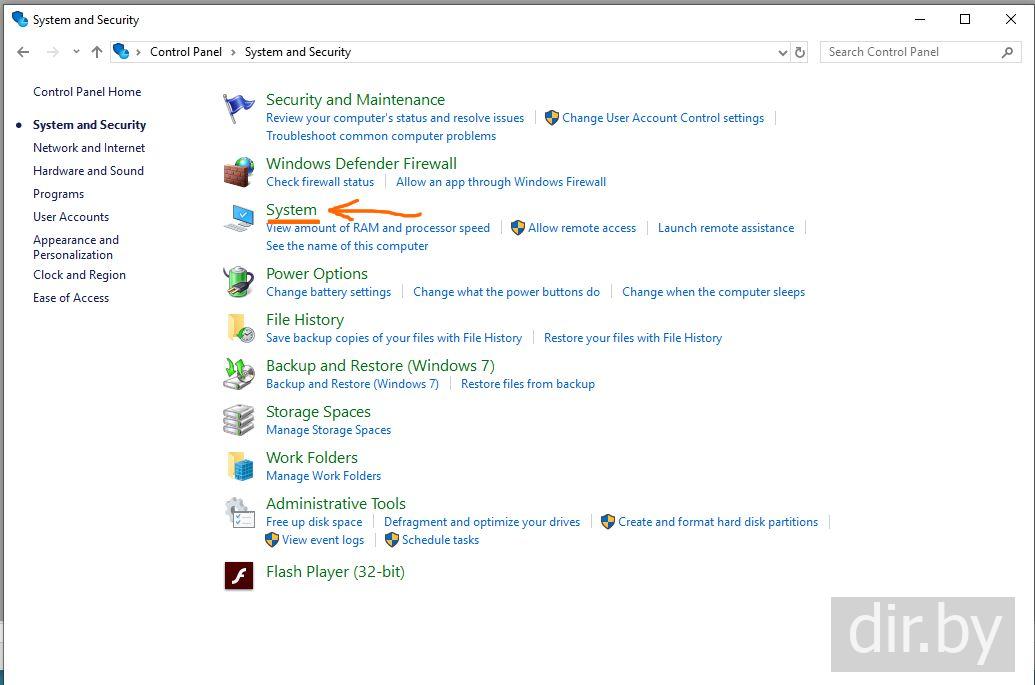Click the search magnifier icon
This screenshot has height=685, width=1035.
click(1007, 52)
